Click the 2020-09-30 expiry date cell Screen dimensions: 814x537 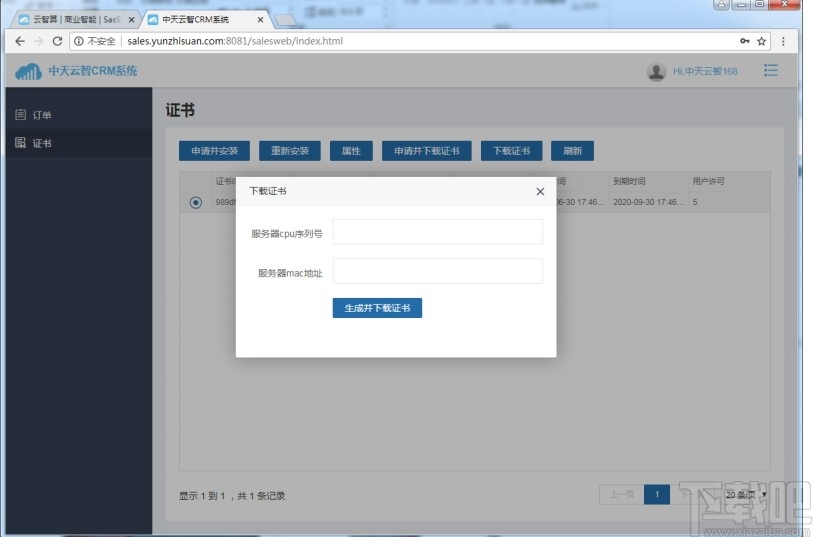click(x=648, y=202)
